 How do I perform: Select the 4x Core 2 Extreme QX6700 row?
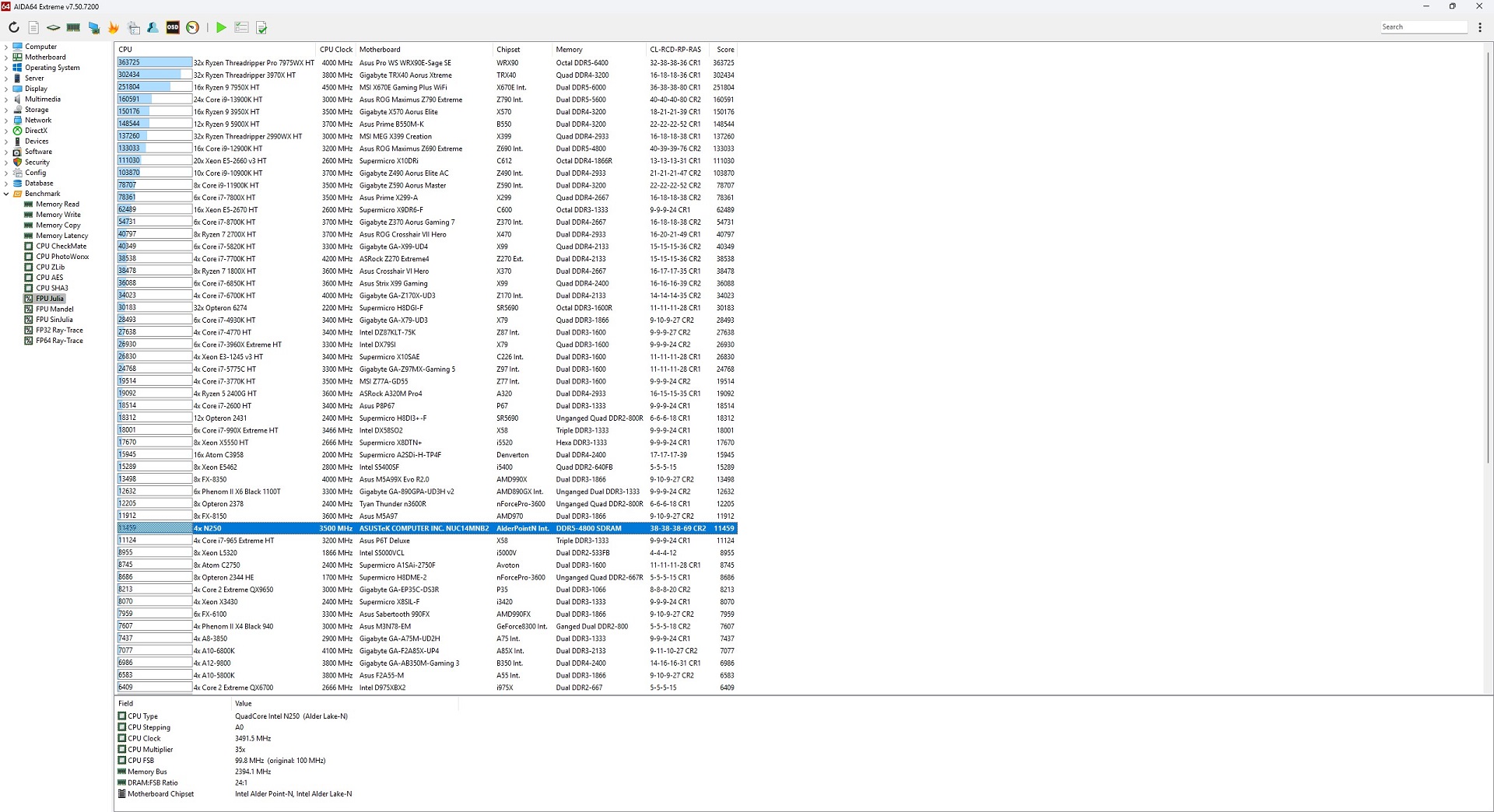pos(426,688)
